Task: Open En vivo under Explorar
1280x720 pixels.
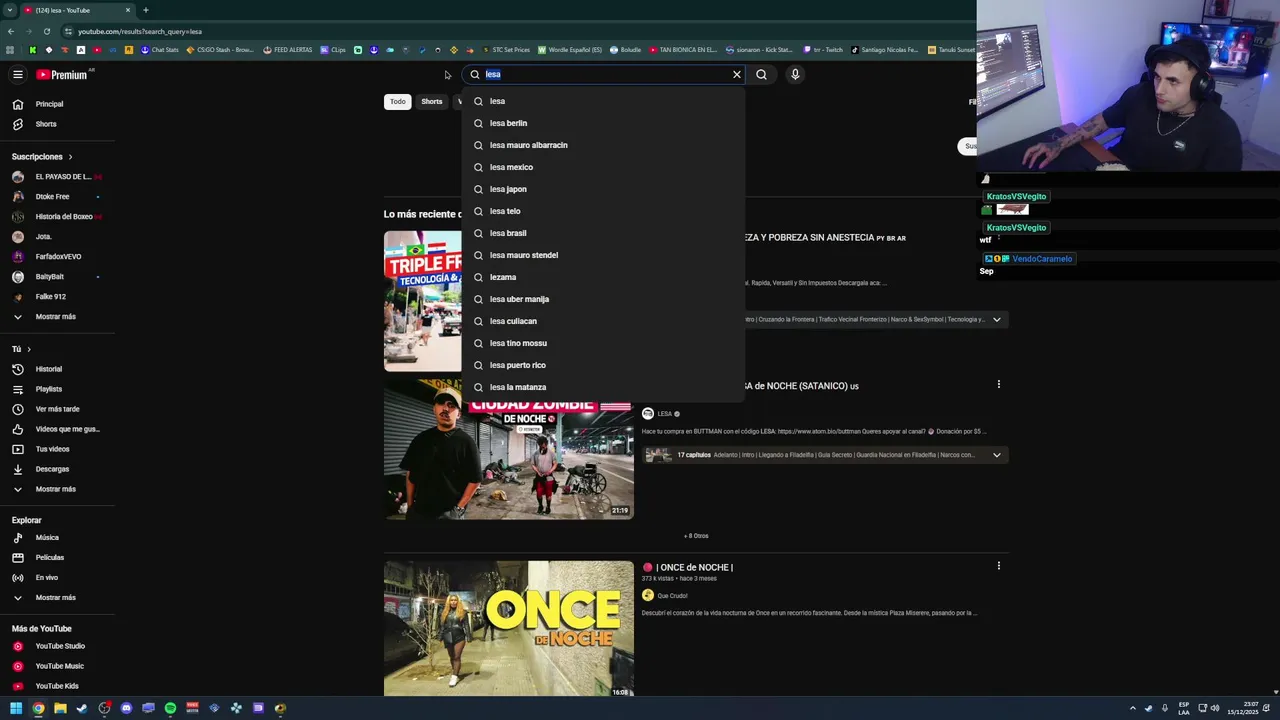Action: pos(46,578)
